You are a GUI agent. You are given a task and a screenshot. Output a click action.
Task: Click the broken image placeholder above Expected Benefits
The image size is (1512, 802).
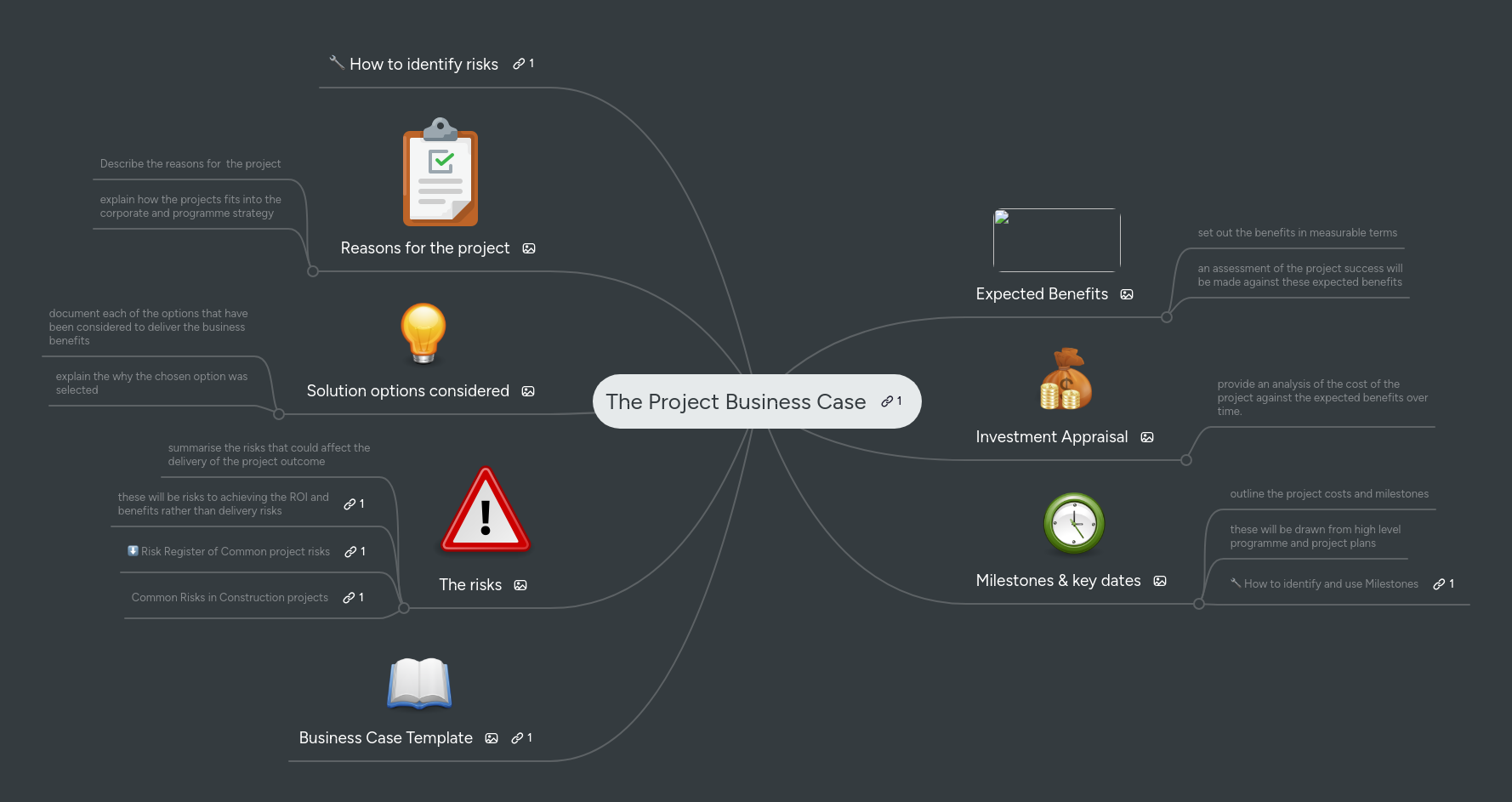pyautogui.click(x=1056, y=240)
